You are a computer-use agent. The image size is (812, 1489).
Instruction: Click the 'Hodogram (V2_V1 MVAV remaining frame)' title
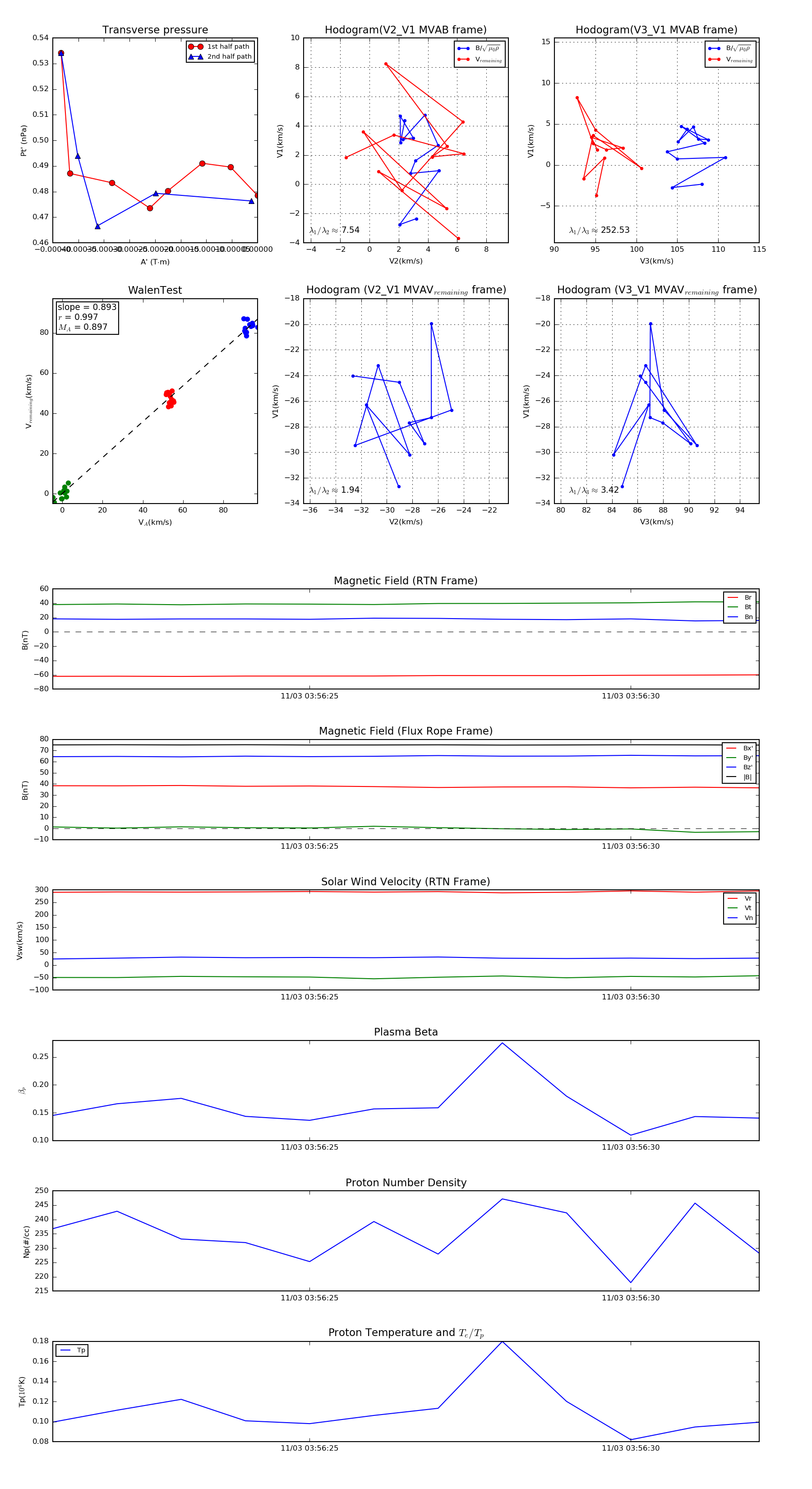pos(406,290)
